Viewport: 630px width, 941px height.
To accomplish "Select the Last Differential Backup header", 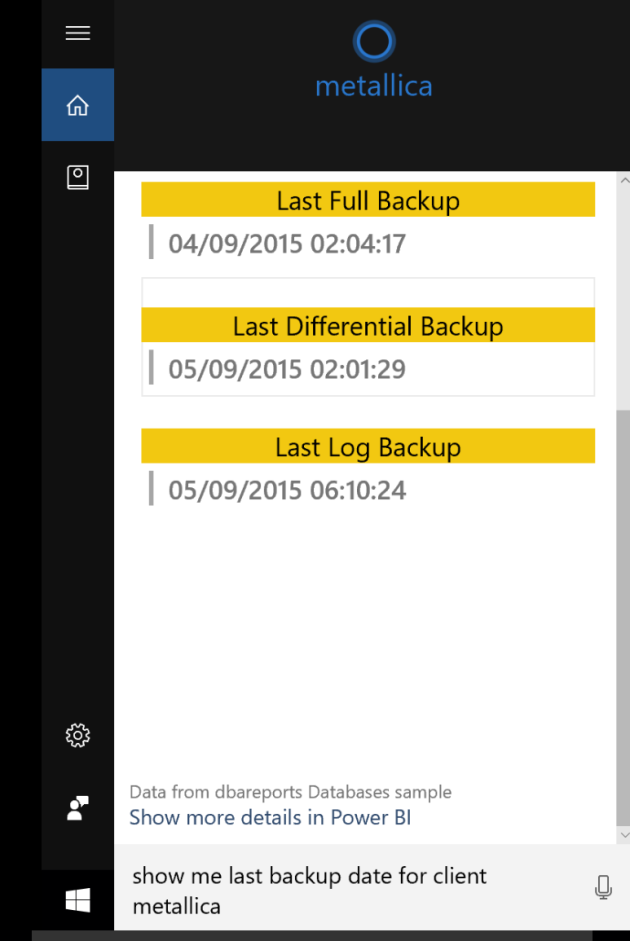I will [x=368, y=326].
